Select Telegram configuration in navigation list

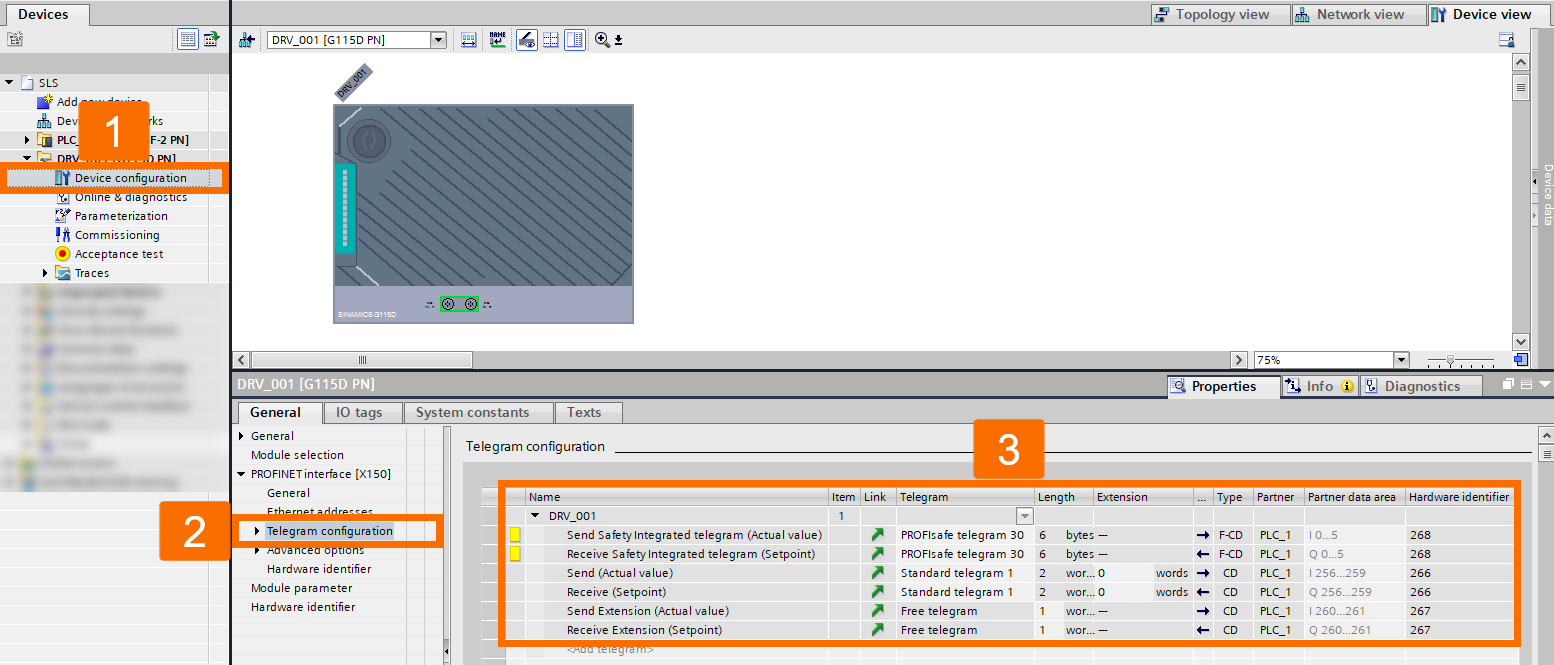tap(331, 531)
